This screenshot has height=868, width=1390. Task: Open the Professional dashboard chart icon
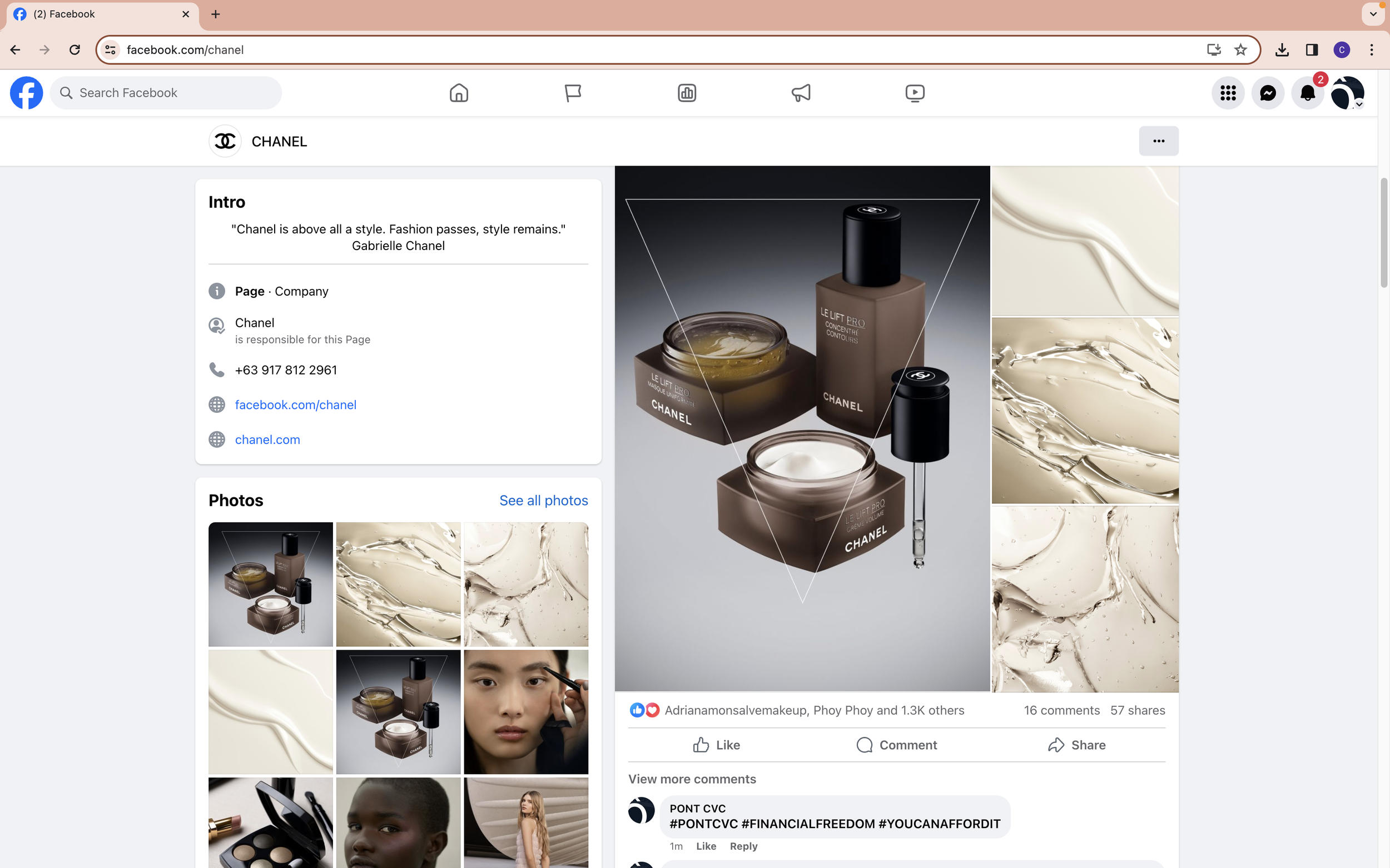687,93
